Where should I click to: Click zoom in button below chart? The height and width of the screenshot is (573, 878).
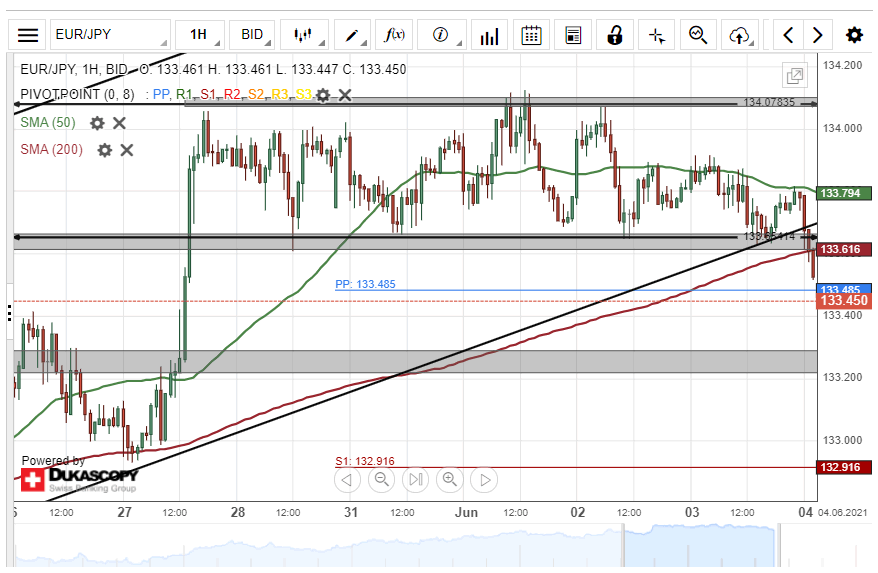click(450, 480)
